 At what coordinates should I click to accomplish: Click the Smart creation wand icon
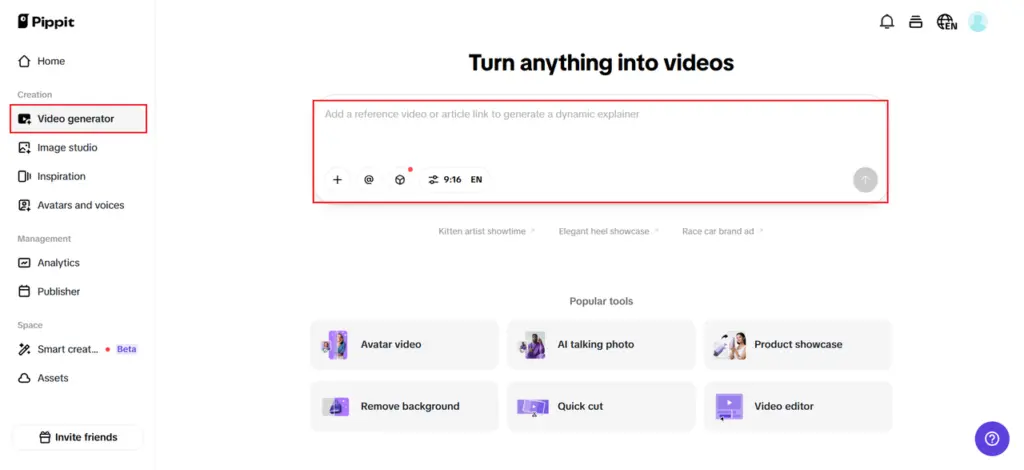(24, 349)
